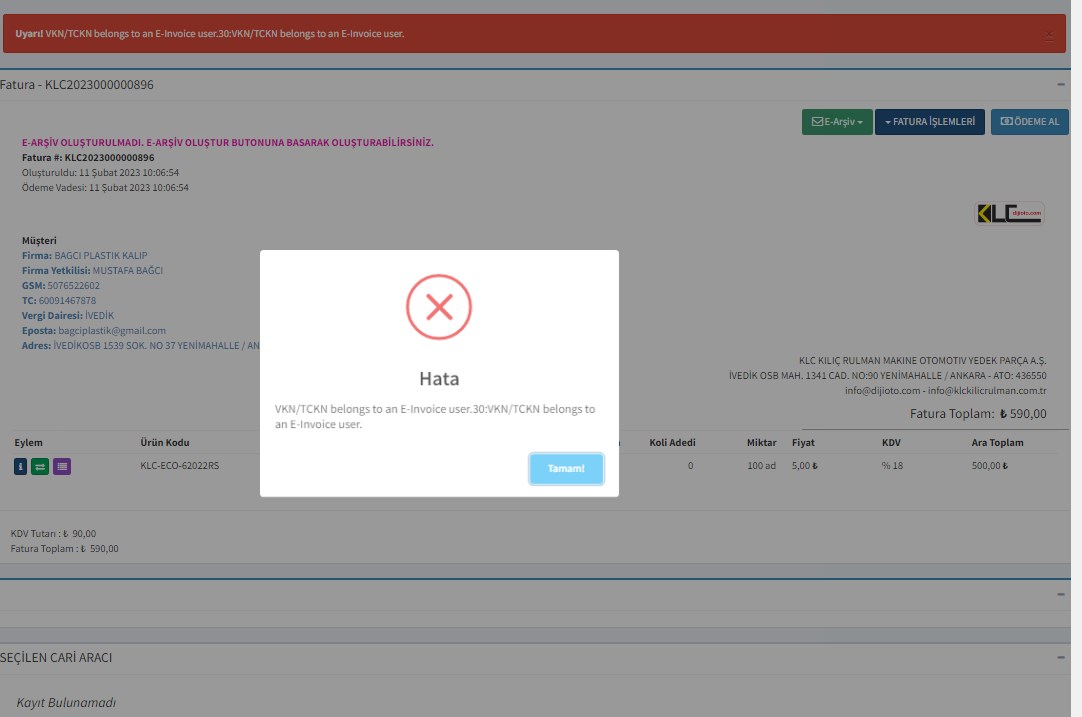This screenshot has height=717, width=1082.
Task: Dismiss the red warning banner with X
Action: pos(1049,35)
